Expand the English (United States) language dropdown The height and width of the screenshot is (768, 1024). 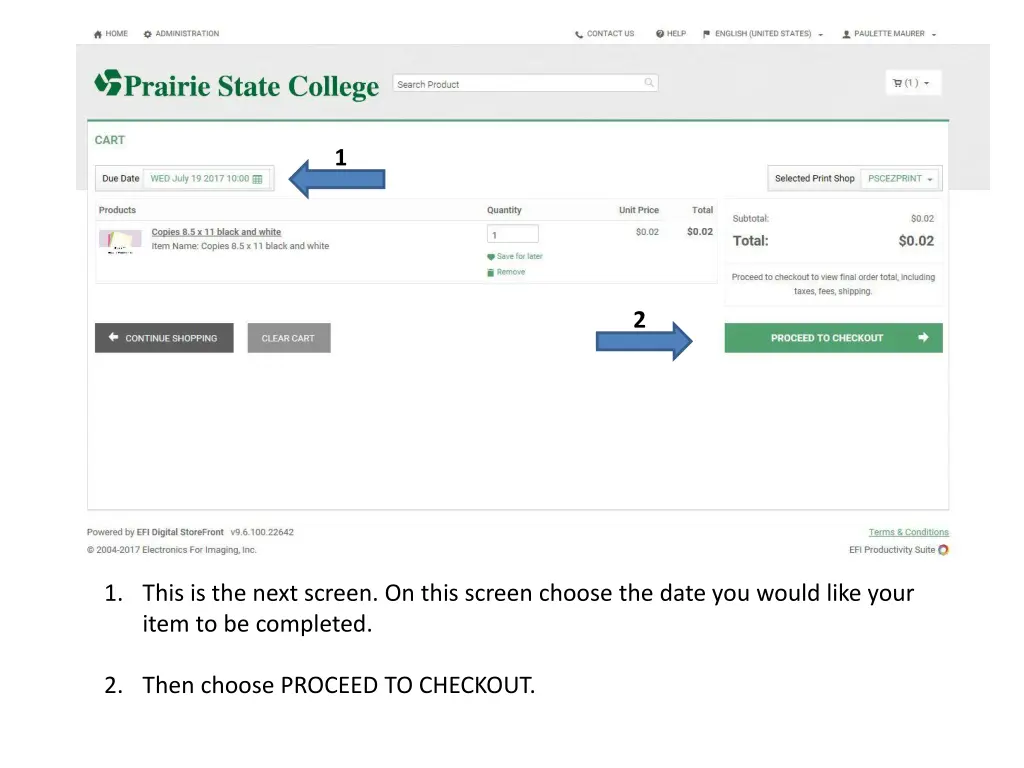[763, 34]
